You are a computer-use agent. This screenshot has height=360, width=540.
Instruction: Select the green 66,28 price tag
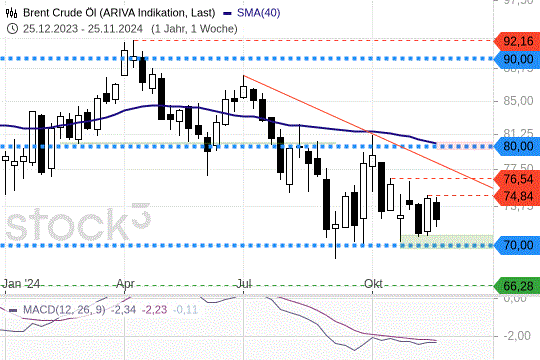tap(516, 286)
